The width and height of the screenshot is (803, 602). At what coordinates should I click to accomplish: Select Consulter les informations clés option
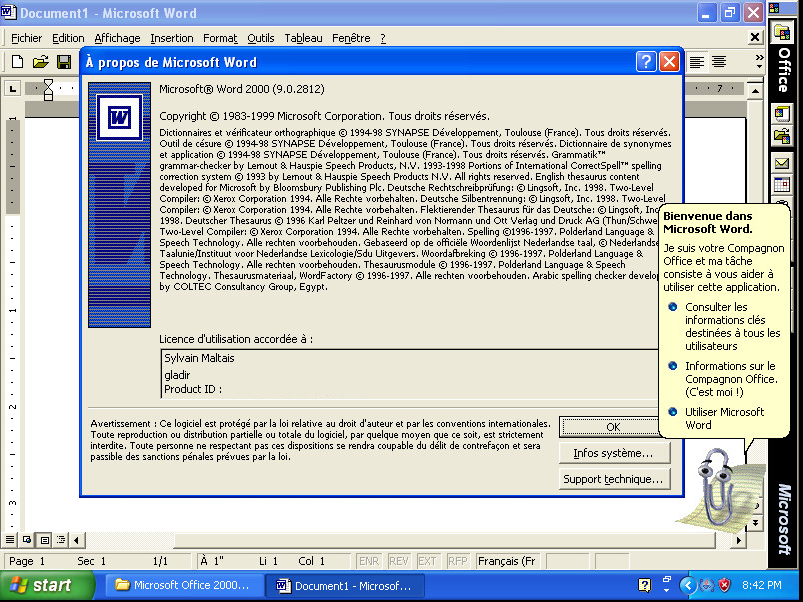pyautogui.click(x=725, y=326)
